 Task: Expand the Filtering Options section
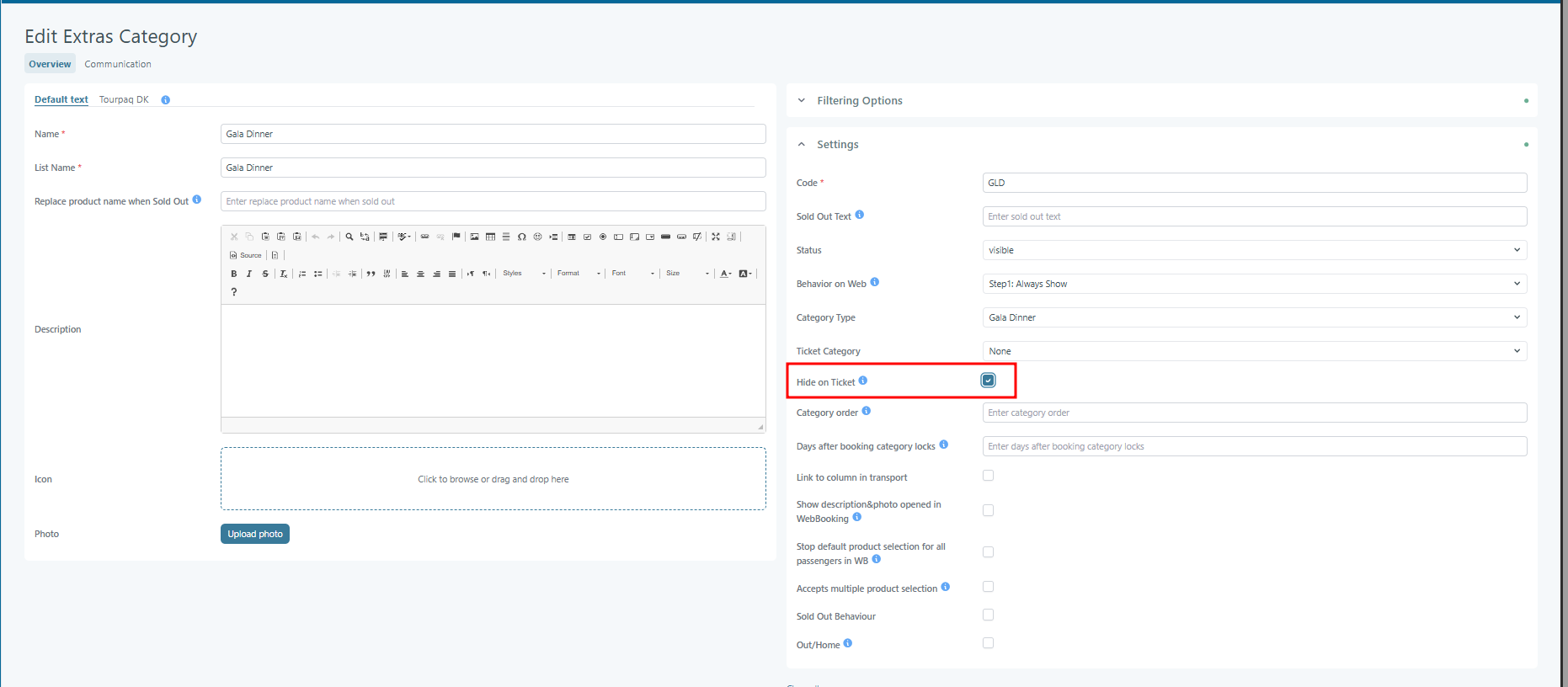point(859,100)
